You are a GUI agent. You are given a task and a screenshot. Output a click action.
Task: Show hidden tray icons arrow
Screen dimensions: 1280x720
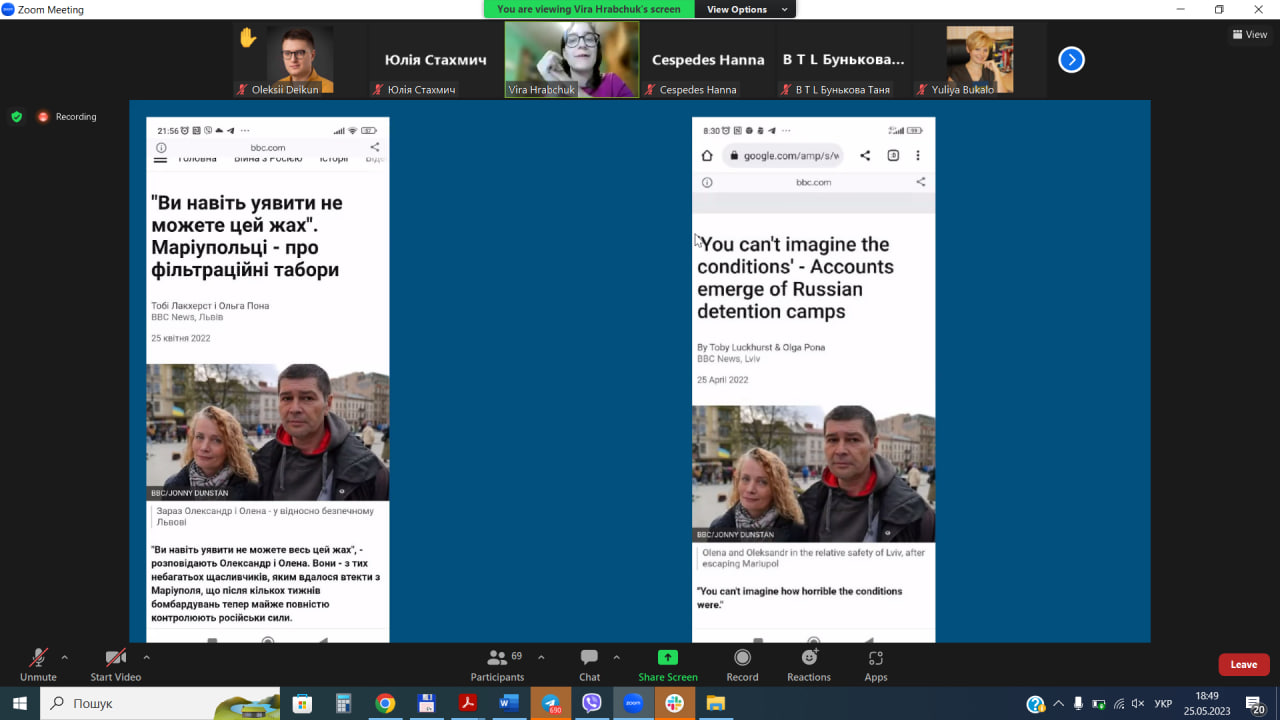(1058, 703)
